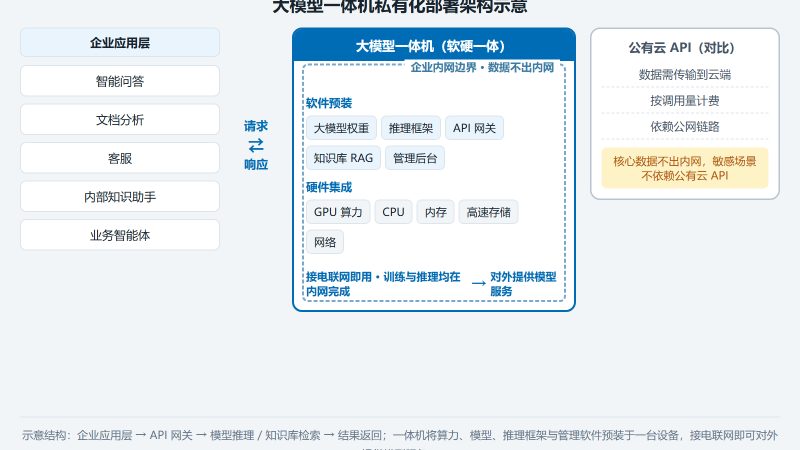Click the bidirectional arrows between 请求 and 响应
Viewport: 800px width, 450px height.
point(256,145)
